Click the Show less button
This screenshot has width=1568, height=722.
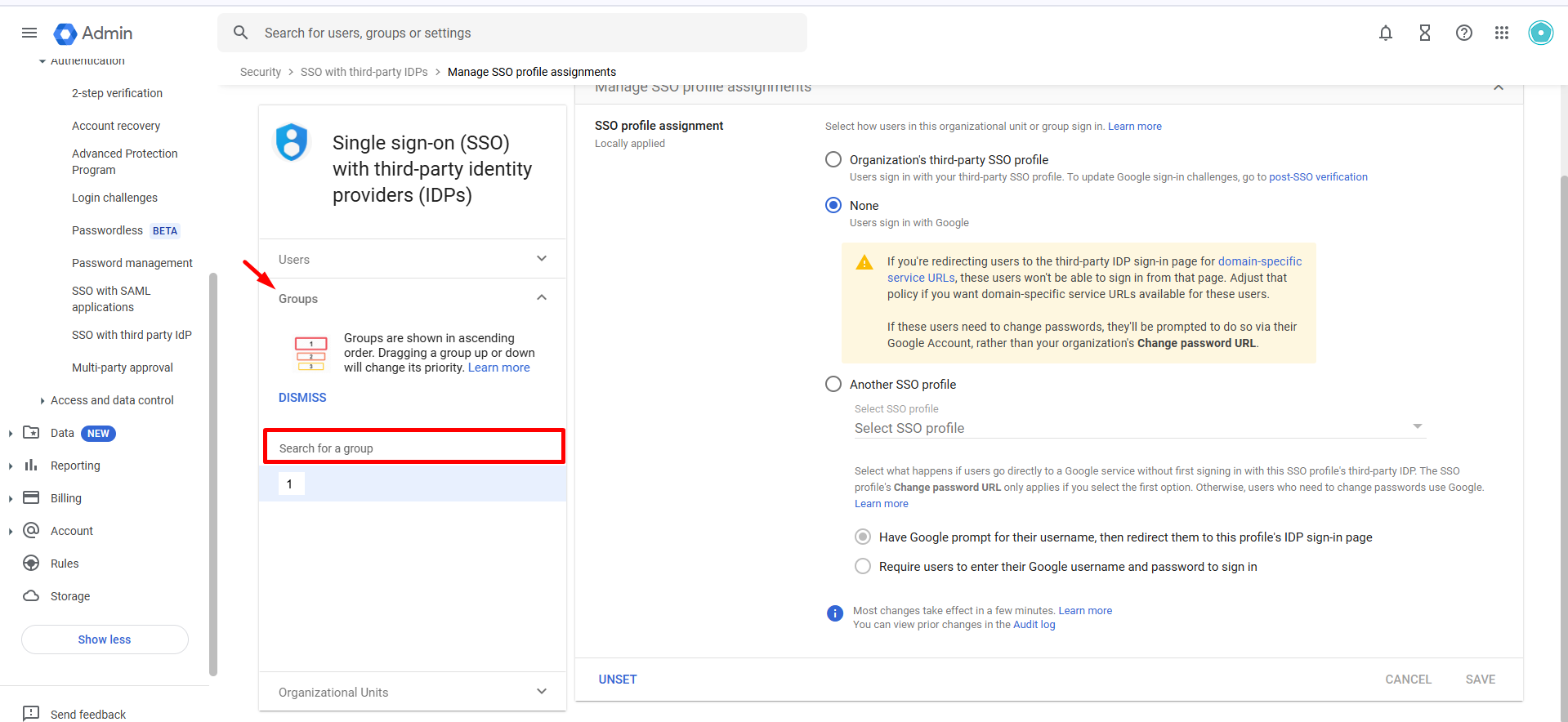(x=105, y=640)
